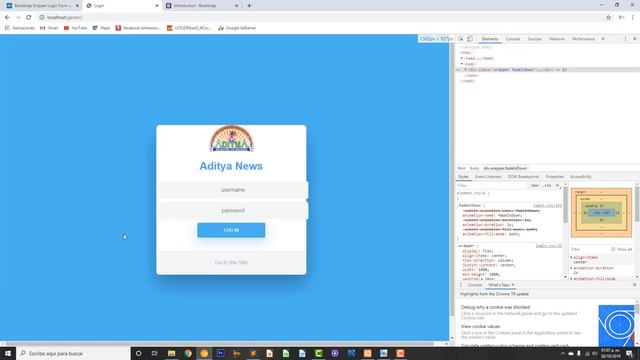Viewport: 640px width, 360px height.
Task: Switch to the top Console tab in DevTools
Action: (x=513, y=39)
